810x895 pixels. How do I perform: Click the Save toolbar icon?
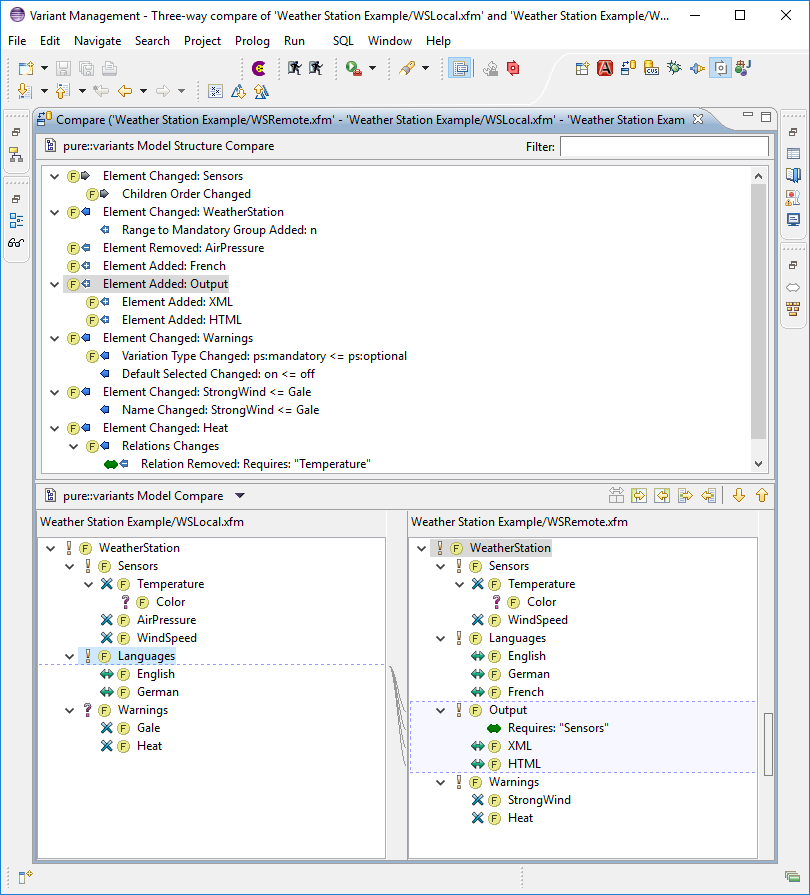63,68
